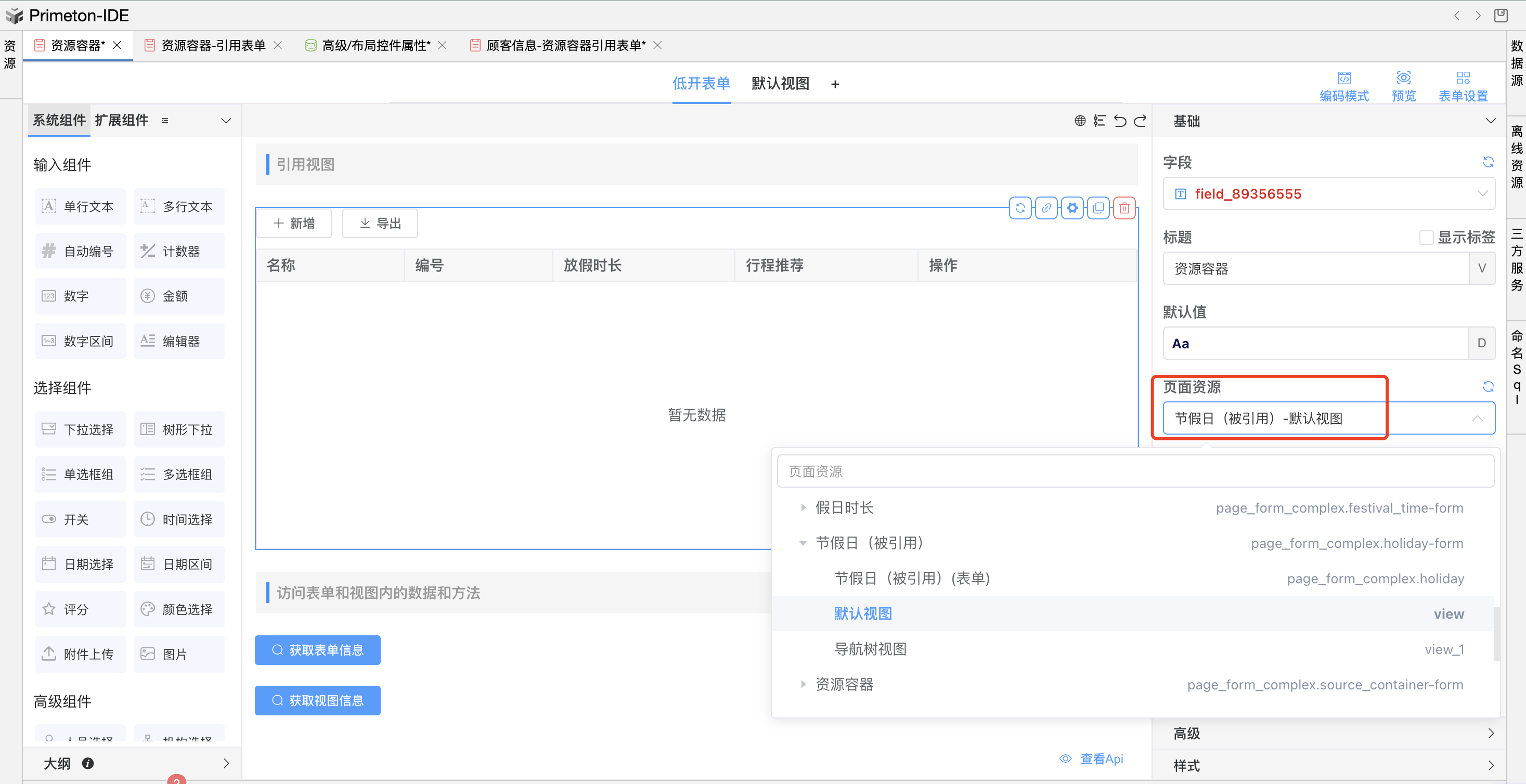Expand the 假日时长 tree node
This screenshot has width=1526, height=784.
[x=803, y=507]
